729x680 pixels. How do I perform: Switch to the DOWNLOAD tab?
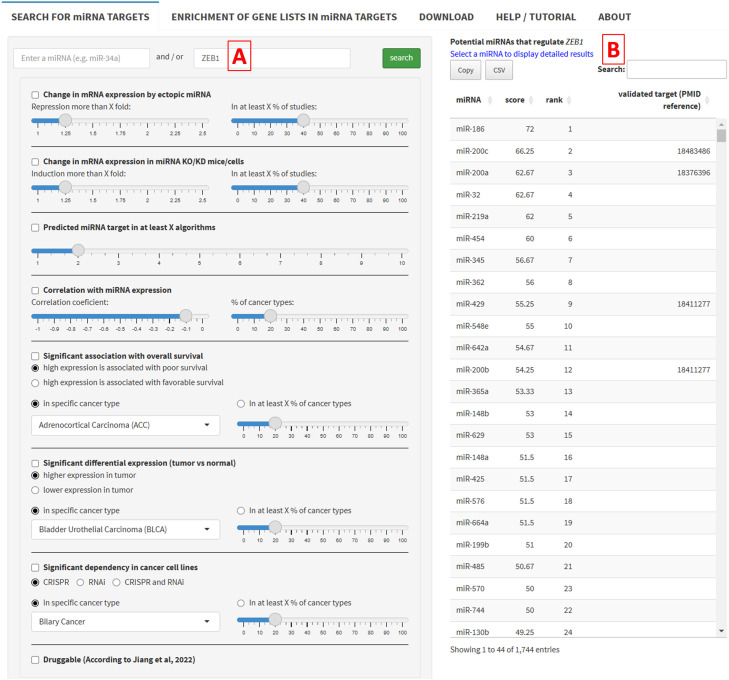446,17
